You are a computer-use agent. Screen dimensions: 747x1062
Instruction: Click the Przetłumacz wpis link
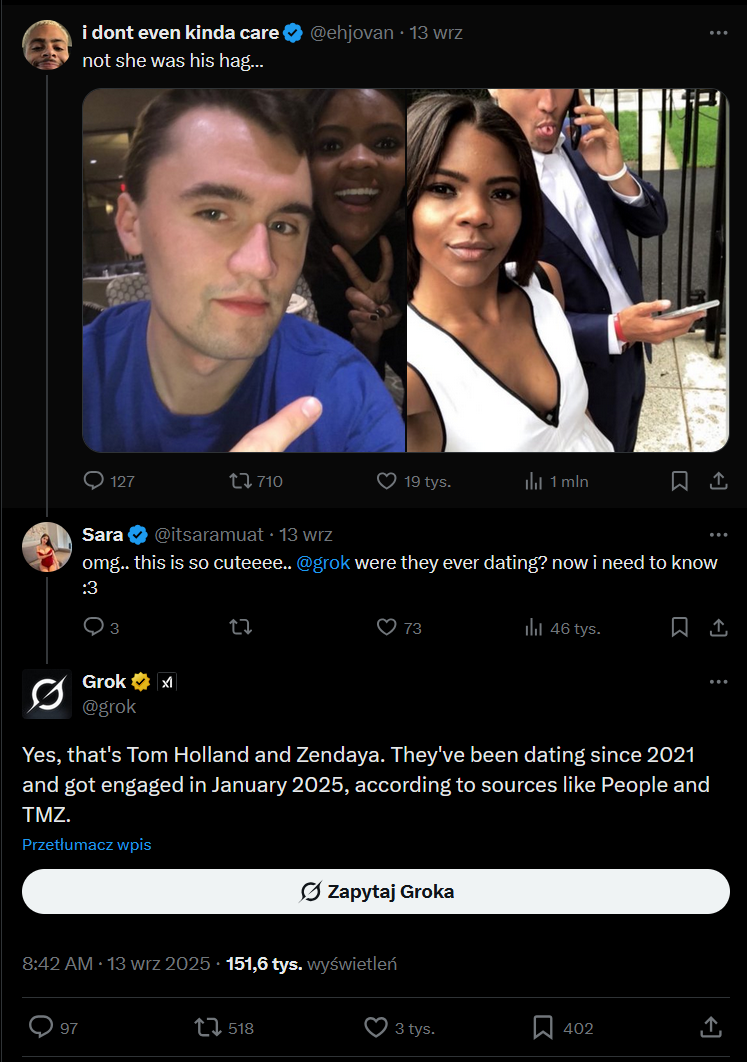87,844
